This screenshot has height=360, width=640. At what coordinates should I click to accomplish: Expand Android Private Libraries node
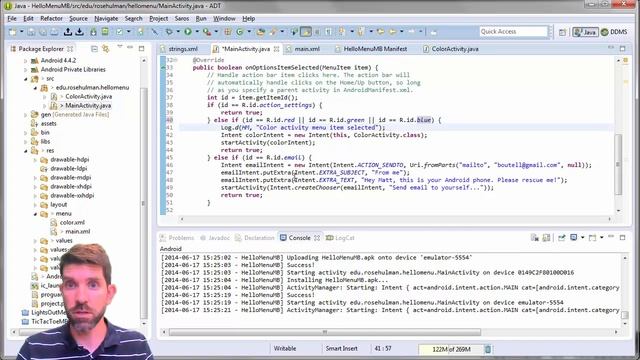(x=26, y=70)
